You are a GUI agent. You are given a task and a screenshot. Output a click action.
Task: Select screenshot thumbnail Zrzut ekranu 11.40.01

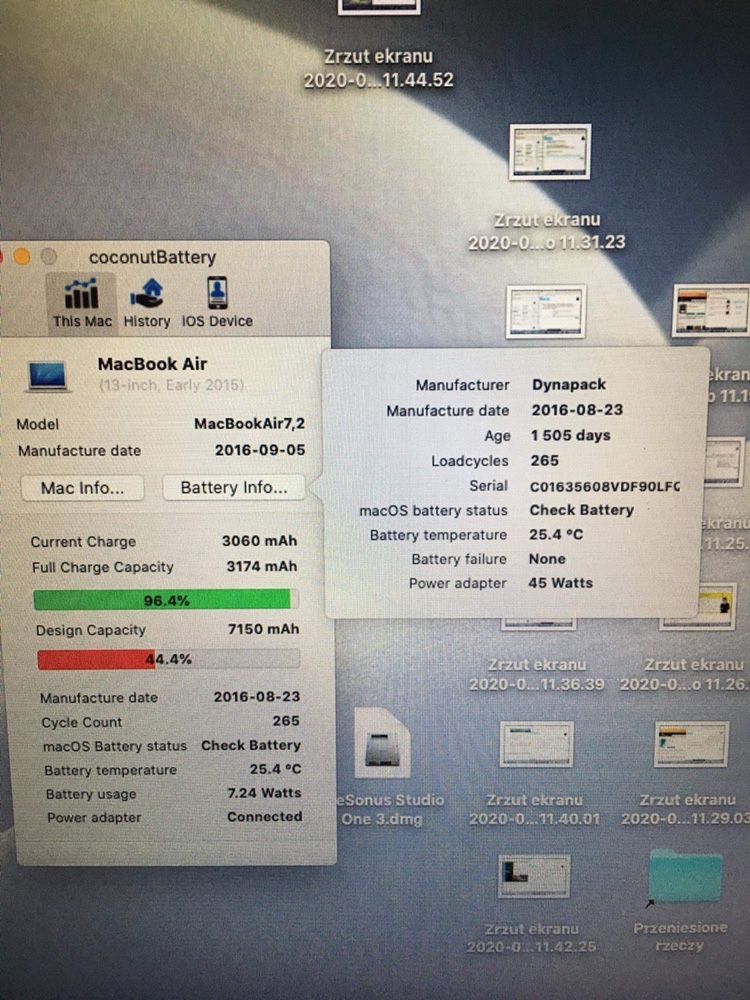coord(536,744)
